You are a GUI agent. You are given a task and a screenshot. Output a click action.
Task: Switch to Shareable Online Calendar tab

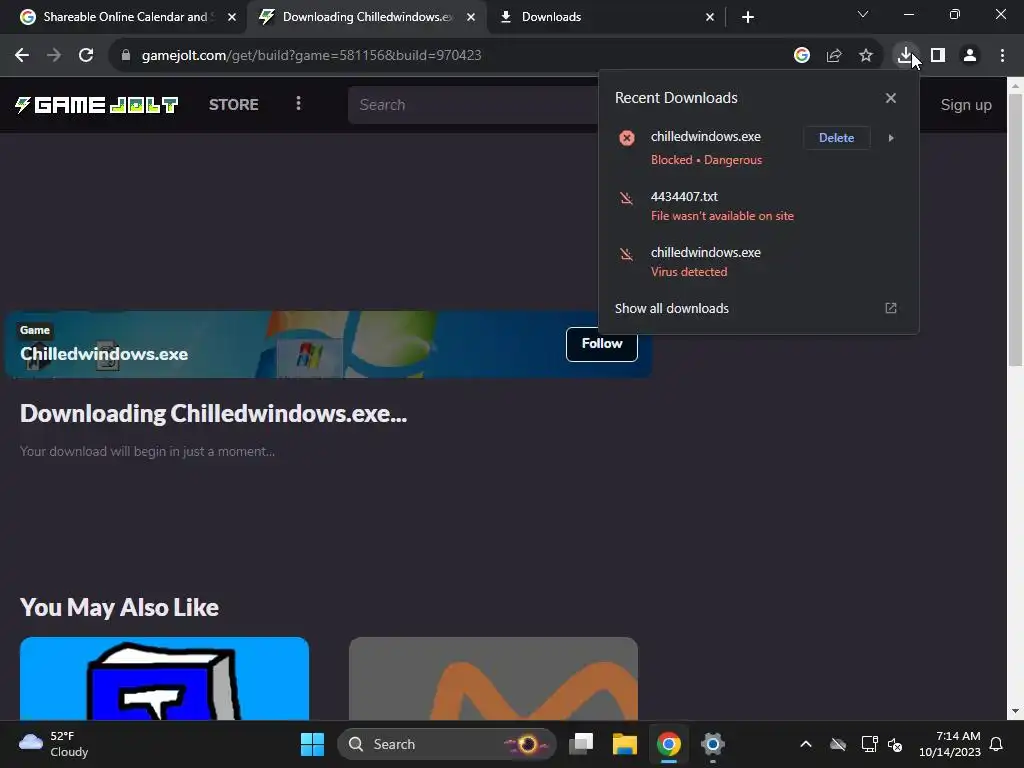pos(125,17)
